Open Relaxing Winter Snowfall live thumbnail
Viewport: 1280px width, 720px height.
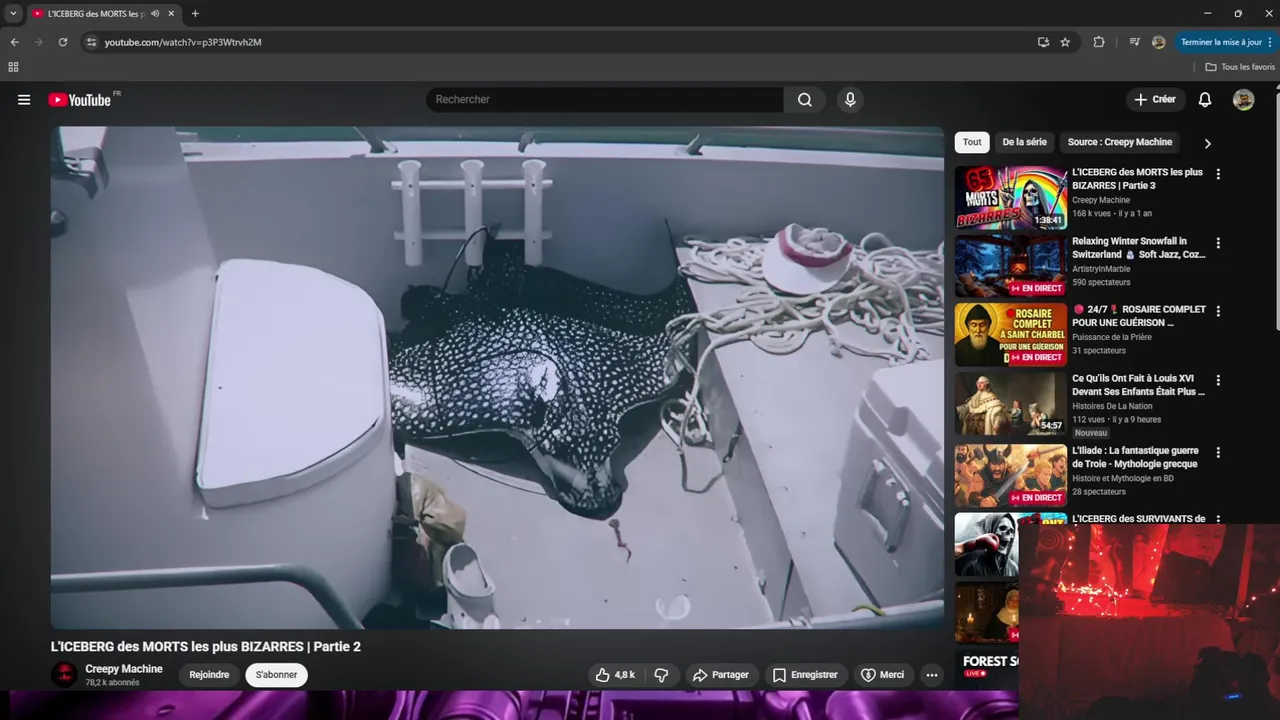tap(1010, 266)
